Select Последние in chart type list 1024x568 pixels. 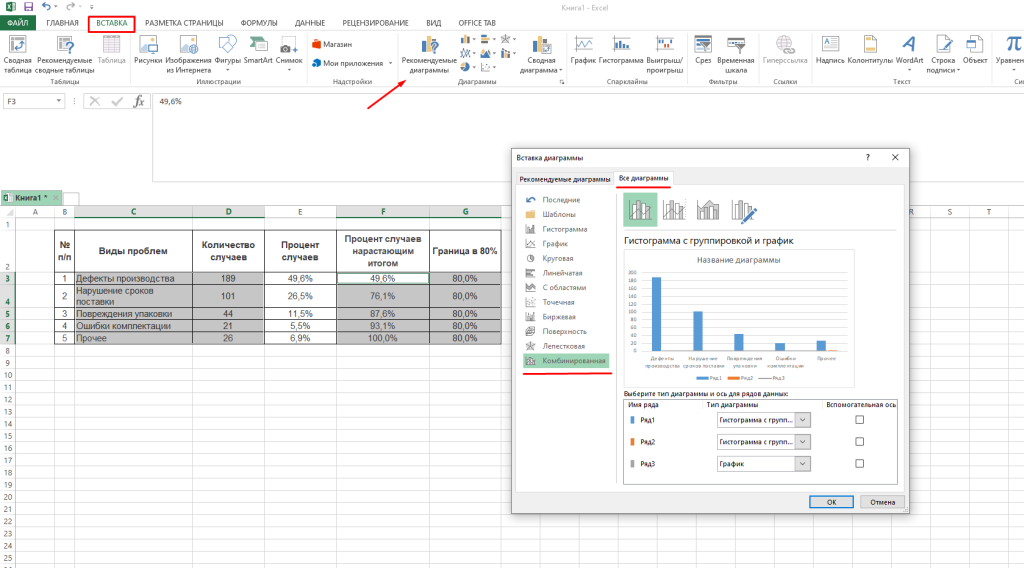(561, 200)
